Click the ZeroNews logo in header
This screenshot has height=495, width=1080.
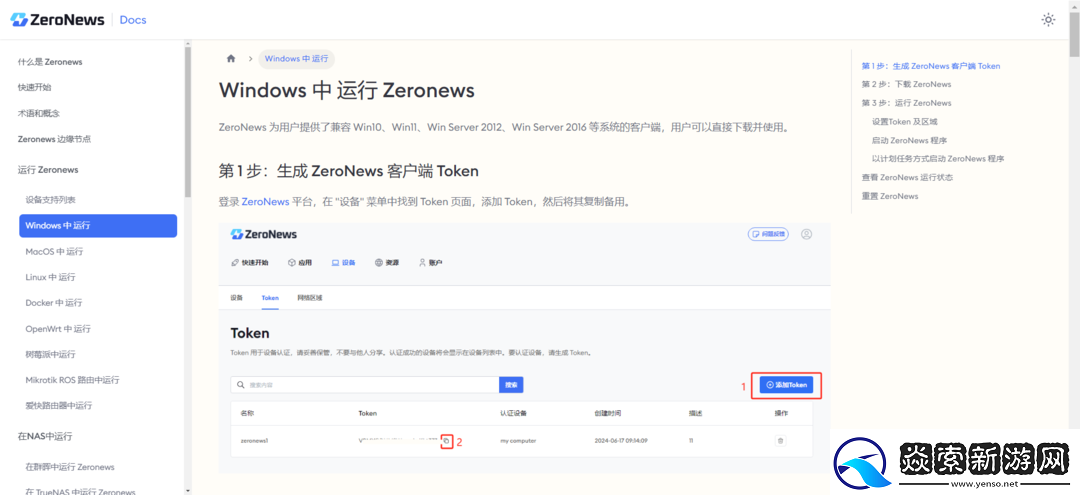coord(55,19)
